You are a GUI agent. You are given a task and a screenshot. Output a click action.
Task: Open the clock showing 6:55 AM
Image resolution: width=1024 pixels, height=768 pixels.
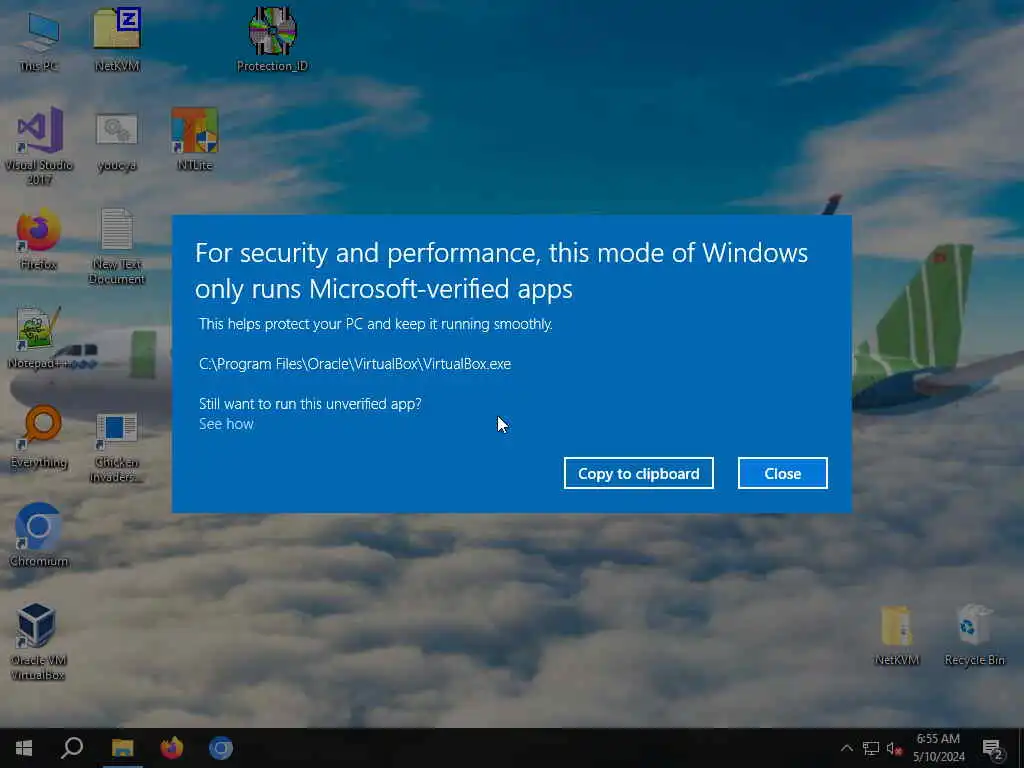(938, 748)
